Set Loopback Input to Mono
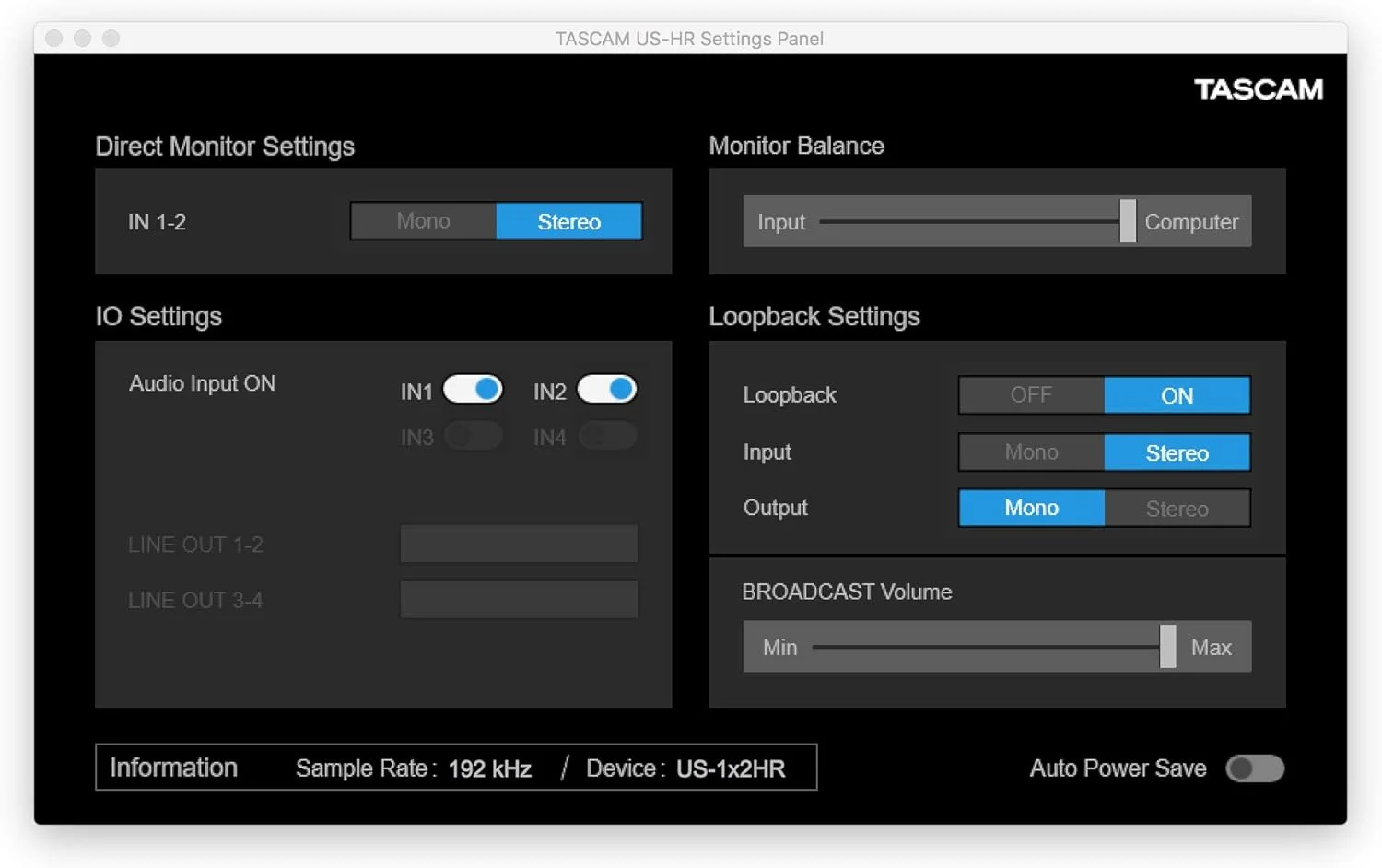Image resolution: width=1382 pixels, height=868 pixels. pyautogui.click(x=1031, y=452)
